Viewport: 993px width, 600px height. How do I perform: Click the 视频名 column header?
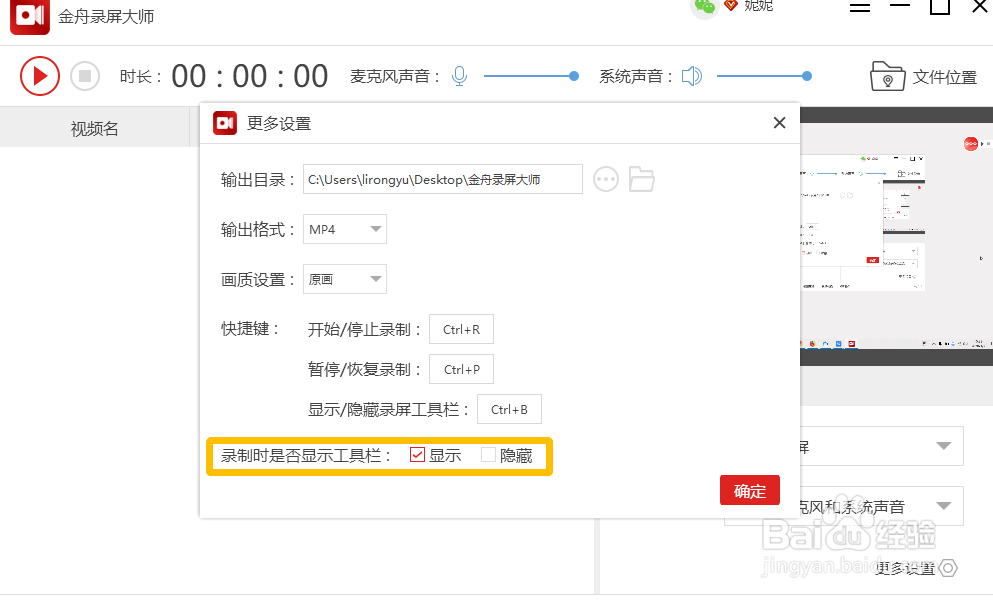point(94,129)
